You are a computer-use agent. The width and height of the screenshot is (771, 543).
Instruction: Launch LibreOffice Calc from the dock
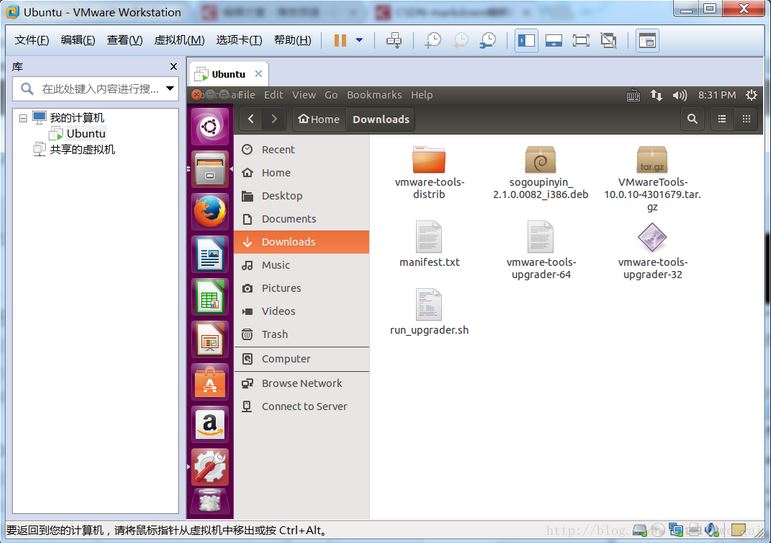pyautogui.click(x=209, y=298)
